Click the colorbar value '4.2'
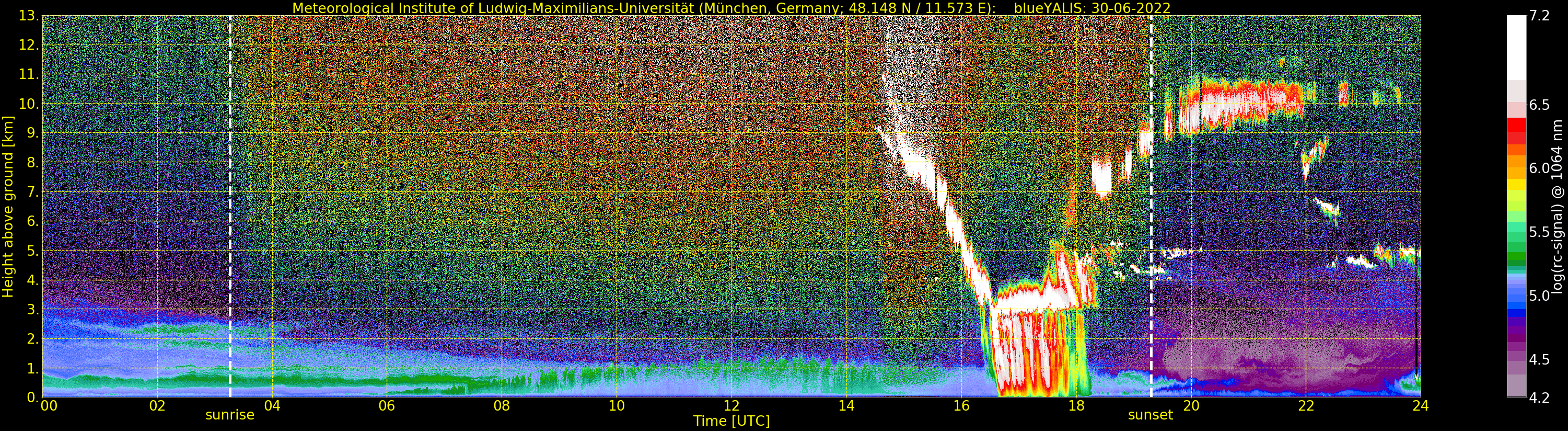Image resolution: width=1568 pixels, height=431 pixels. pyautogui.click(x=1539, y=398)
